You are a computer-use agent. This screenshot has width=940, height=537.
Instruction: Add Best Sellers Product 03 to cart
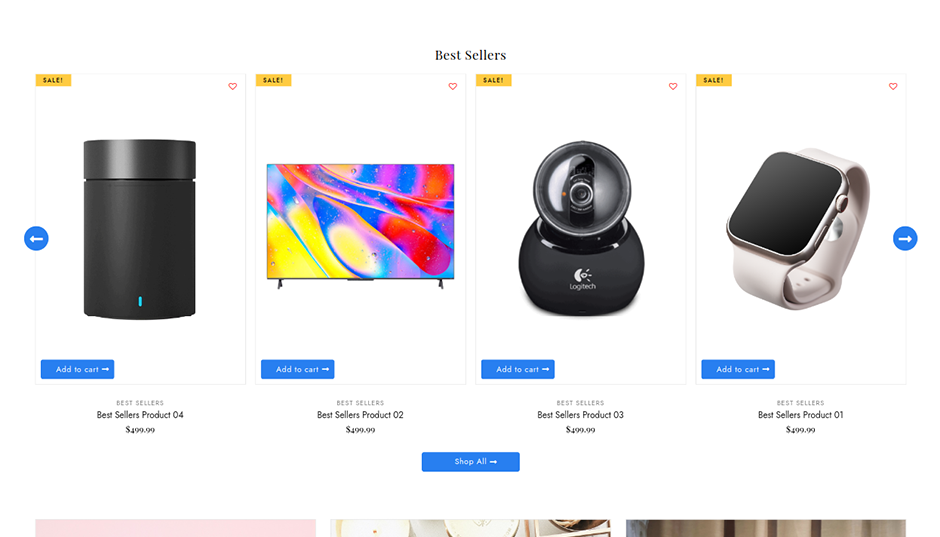(x=517, y=369)
